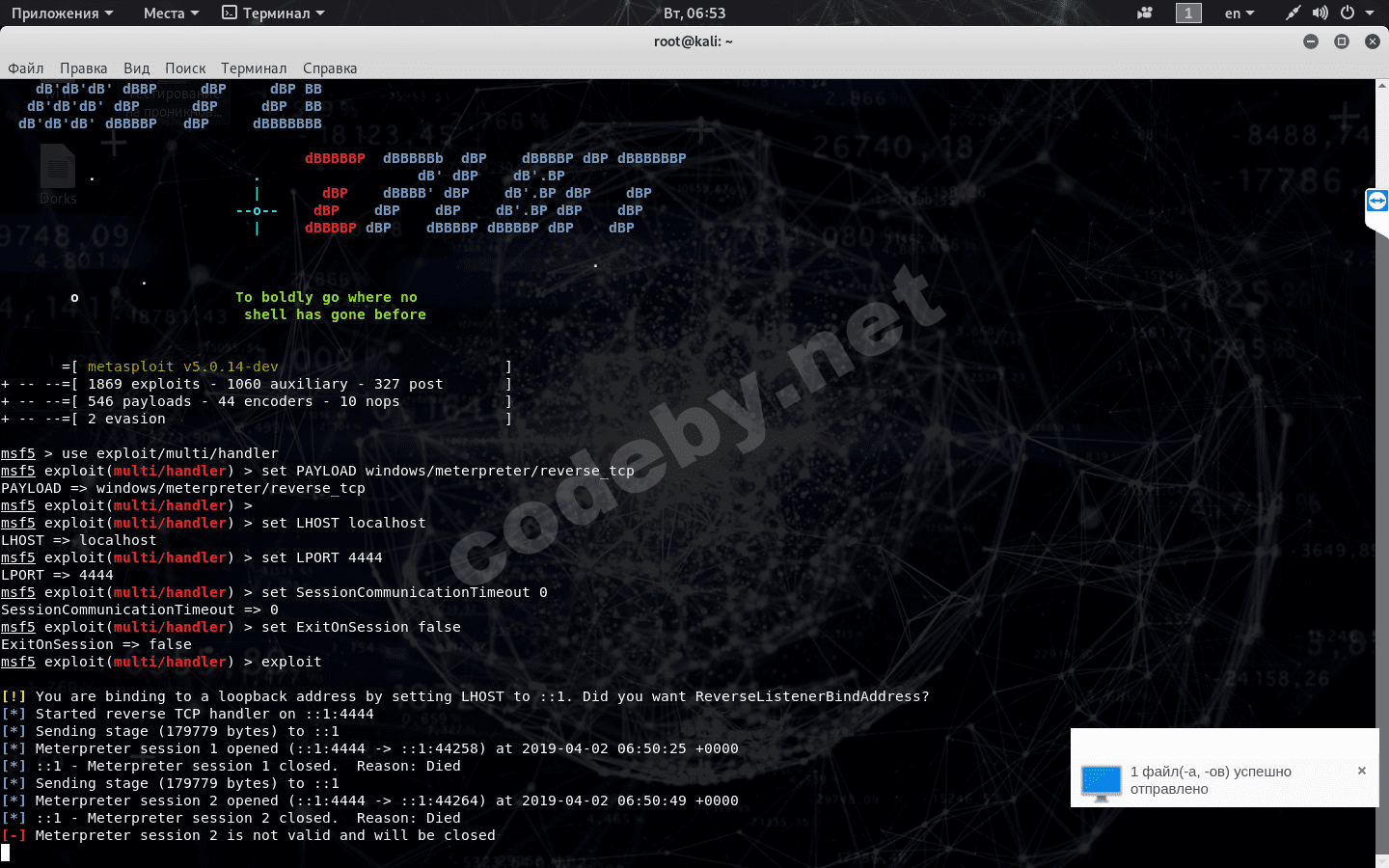Click the 2 evasion line
The image size is (1389, 868).
pyautogui.click(x=126, y=419)
